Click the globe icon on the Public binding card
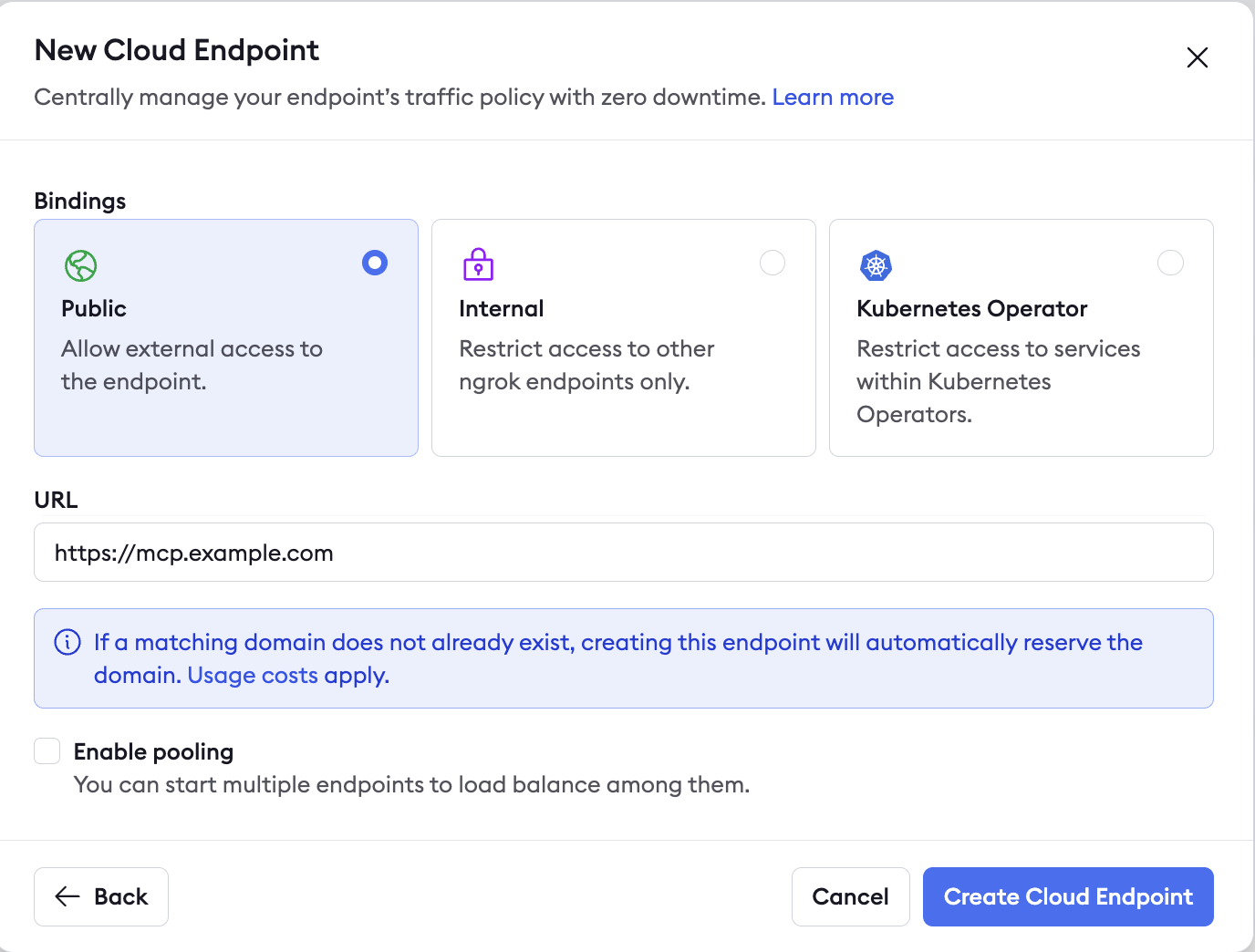 click(x=81, y=265)
